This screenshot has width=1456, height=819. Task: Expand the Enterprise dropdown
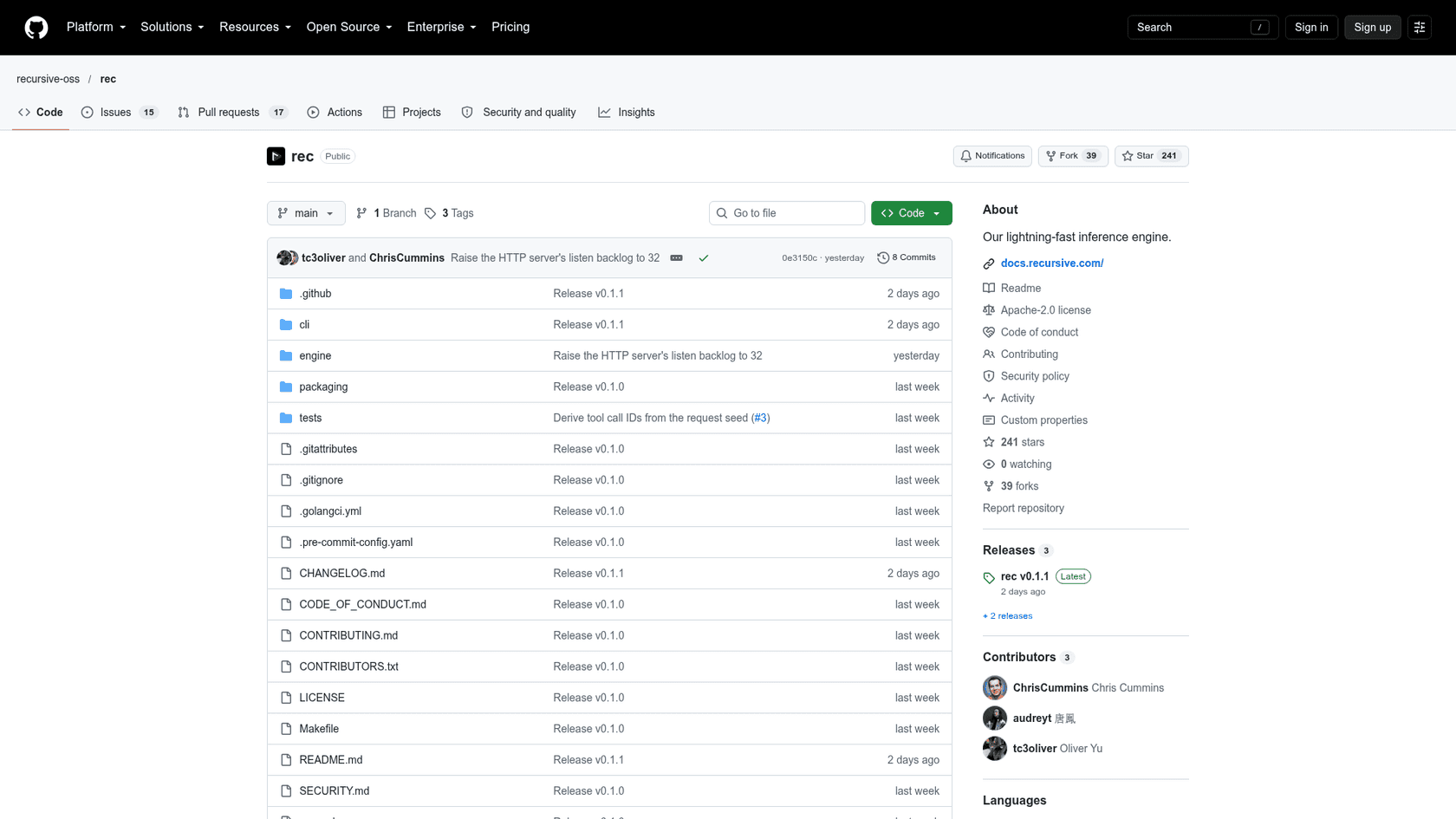coord(442,28)
